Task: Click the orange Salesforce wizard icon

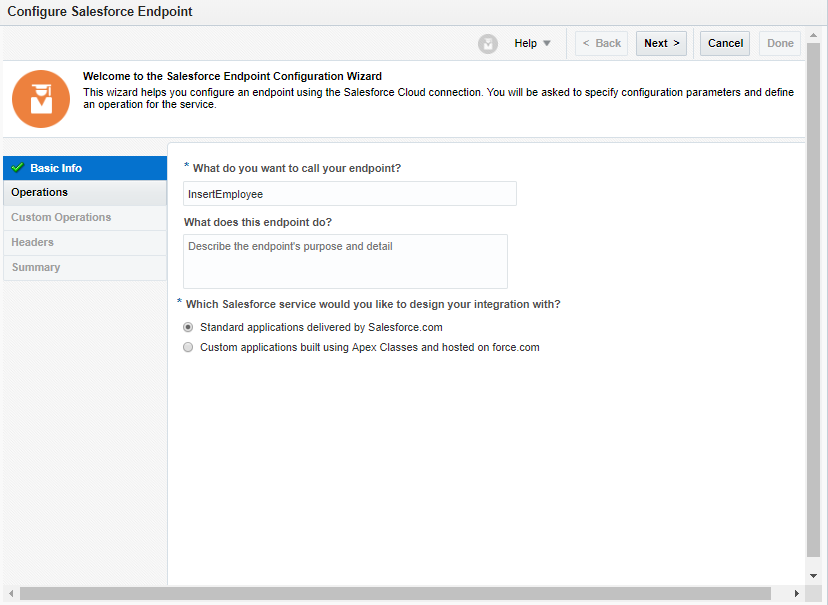Action: (x=41, y=99)
